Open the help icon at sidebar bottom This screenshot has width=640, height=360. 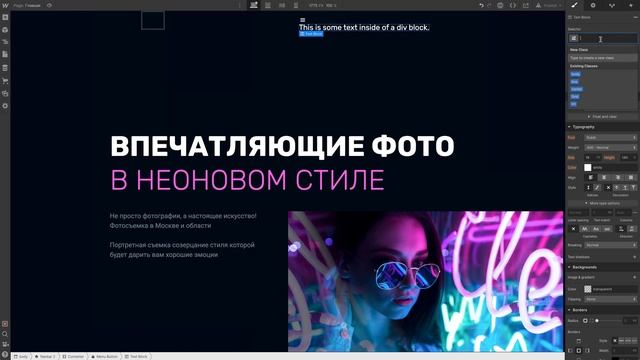tap(5, 354)
